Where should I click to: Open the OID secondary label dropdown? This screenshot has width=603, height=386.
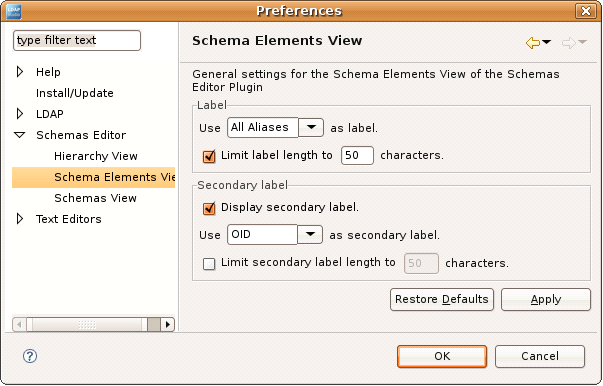coord(310,234)
